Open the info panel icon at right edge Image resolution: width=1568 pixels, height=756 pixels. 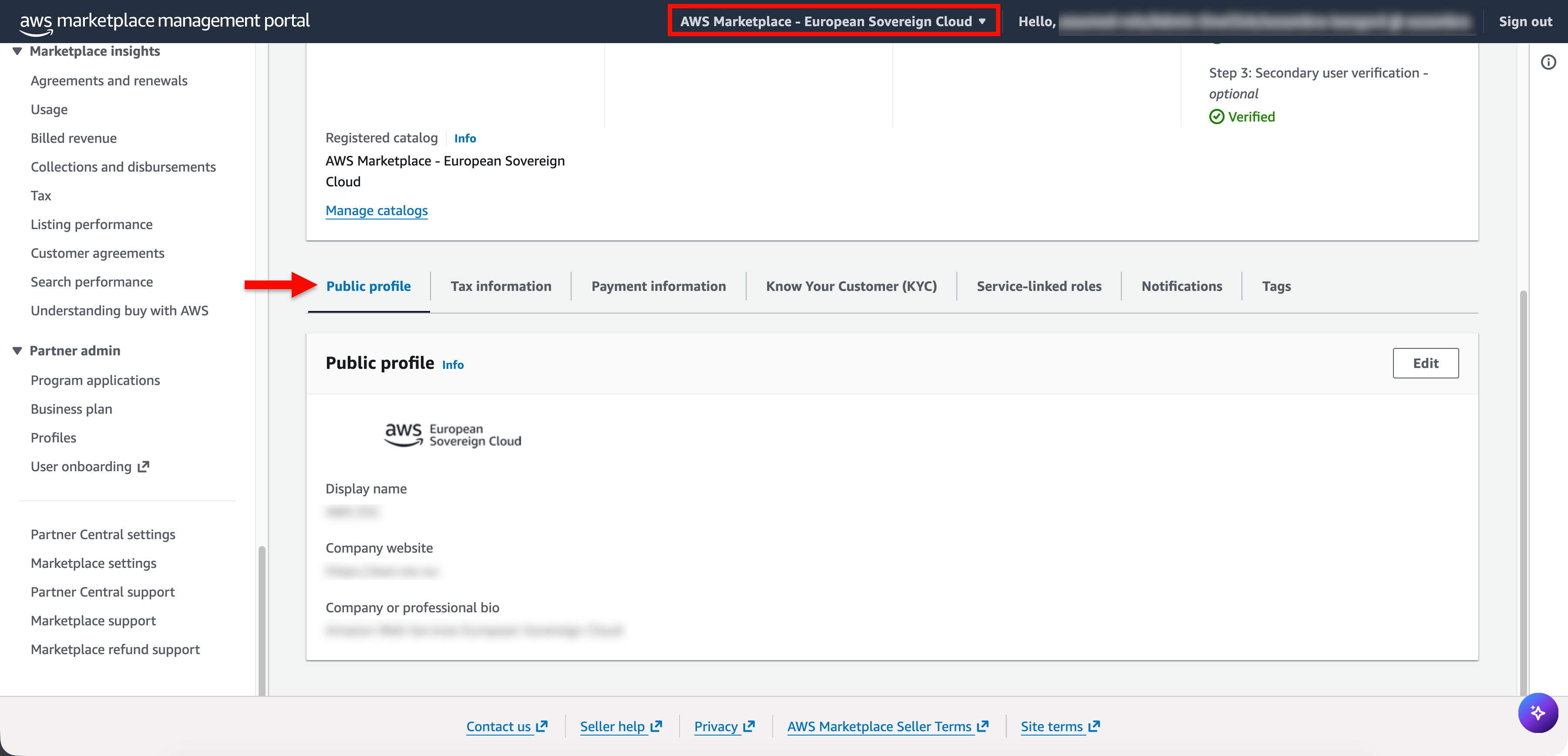pos(1548,62)
